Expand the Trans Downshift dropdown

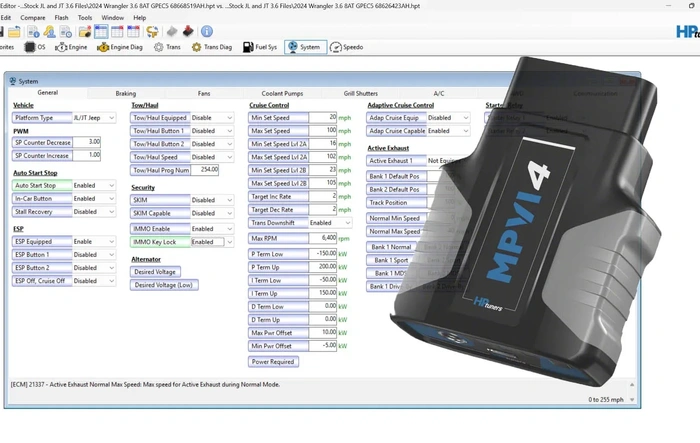(x=347, y=223)
